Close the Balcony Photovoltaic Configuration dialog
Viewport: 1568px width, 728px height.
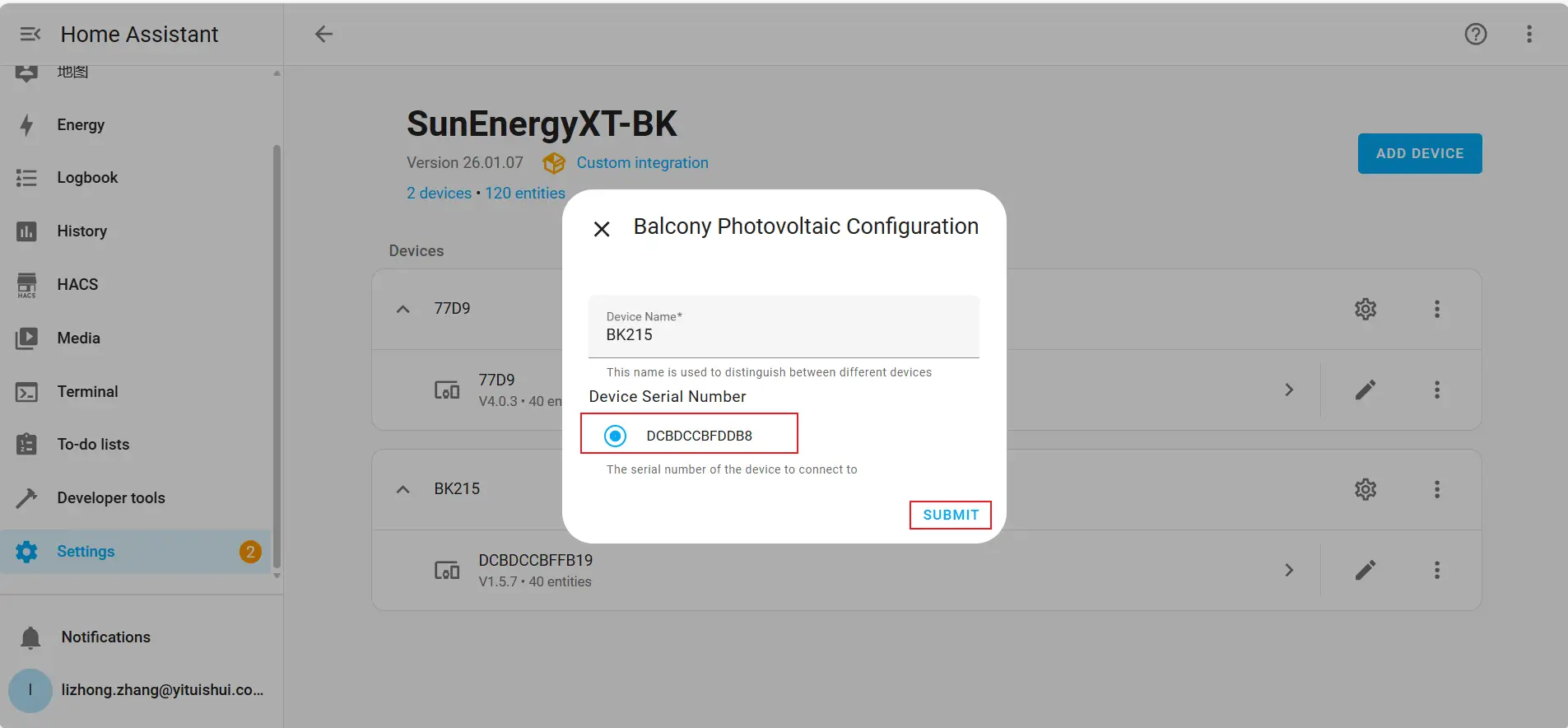pyautogui.click(x=602, y=229)
